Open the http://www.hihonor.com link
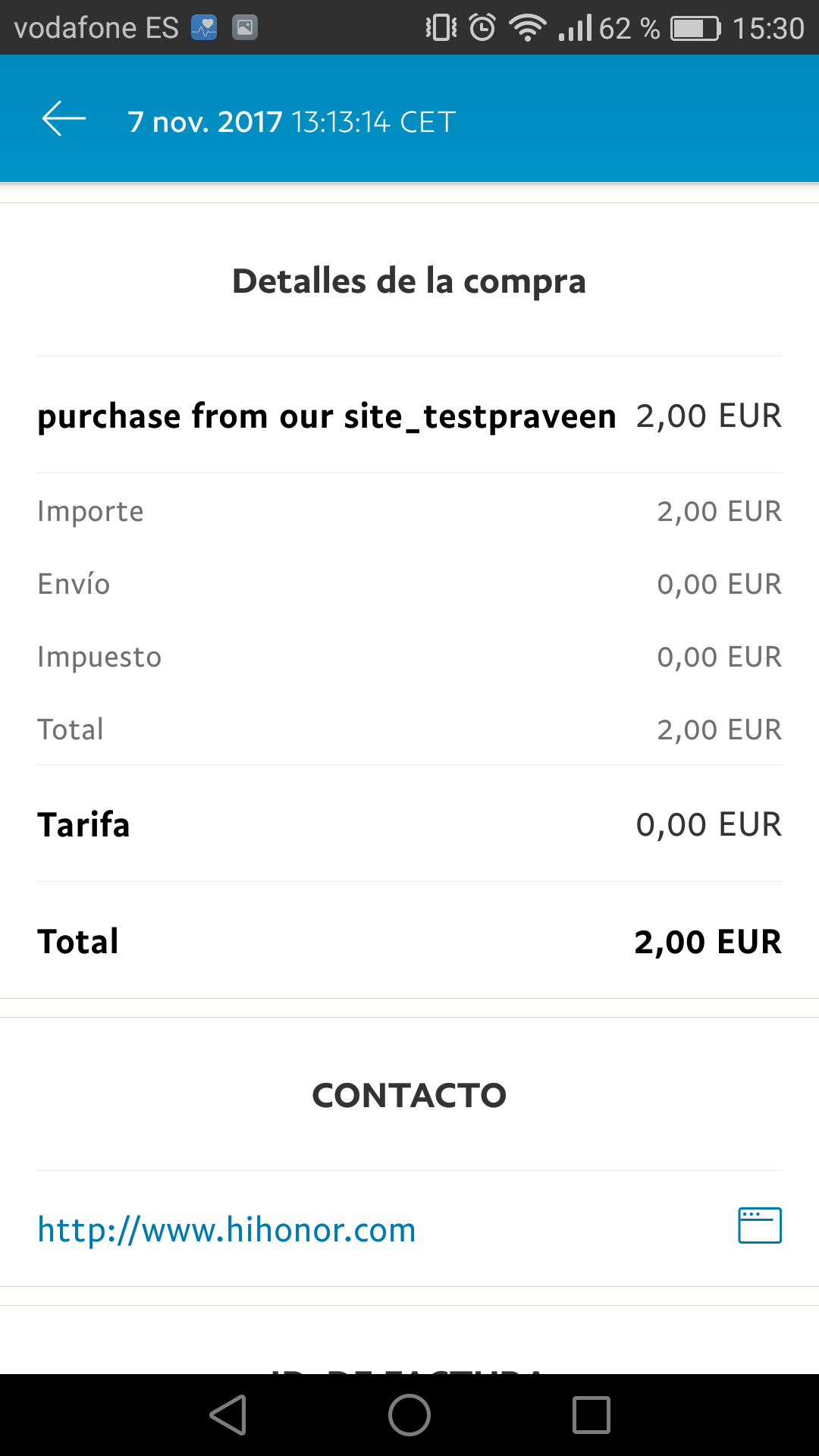 [227, 1229]
